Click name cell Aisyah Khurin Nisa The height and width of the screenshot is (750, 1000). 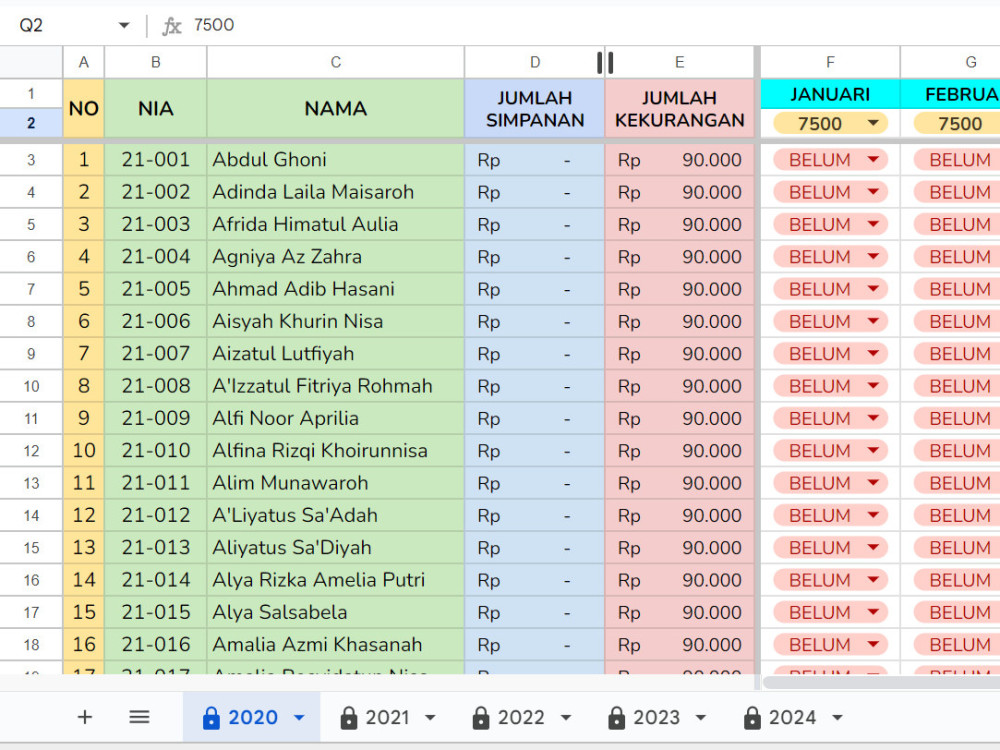coord(335,321)
